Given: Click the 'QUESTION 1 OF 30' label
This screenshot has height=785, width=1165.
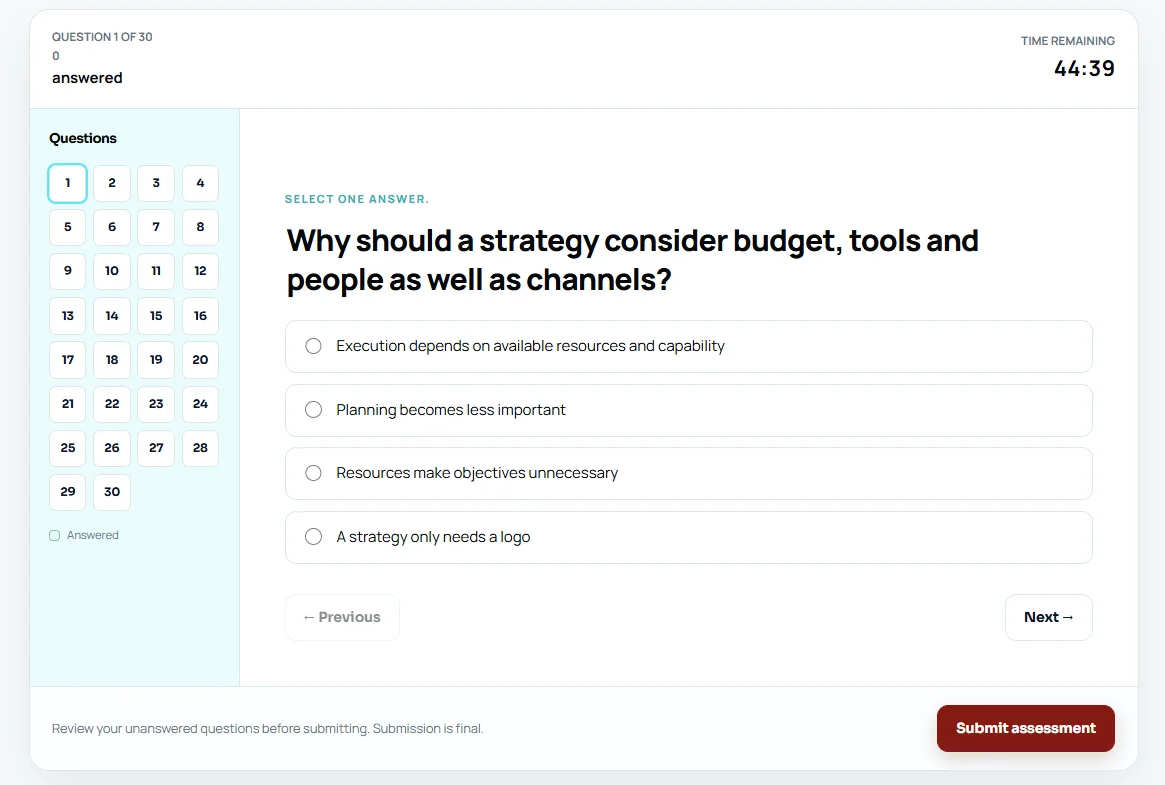Looking at the screenshot, I should click(x=102, y=37).
